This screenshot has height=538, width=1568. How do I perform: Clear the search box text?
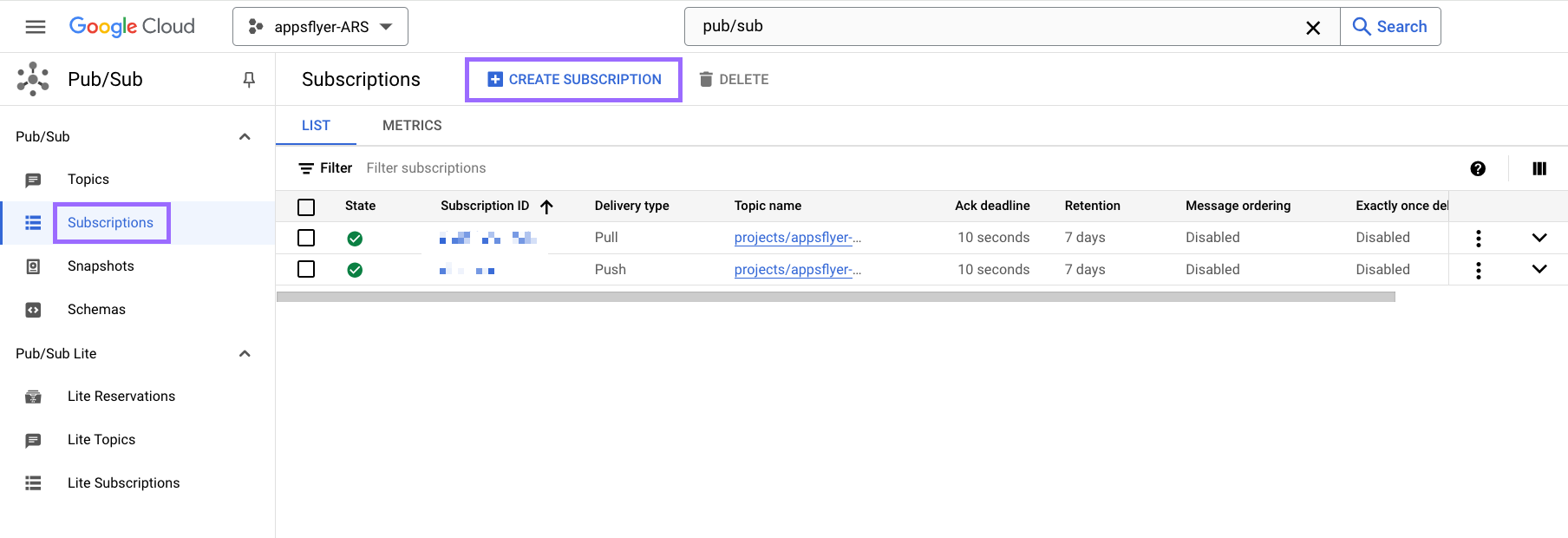coord(1313,28)
